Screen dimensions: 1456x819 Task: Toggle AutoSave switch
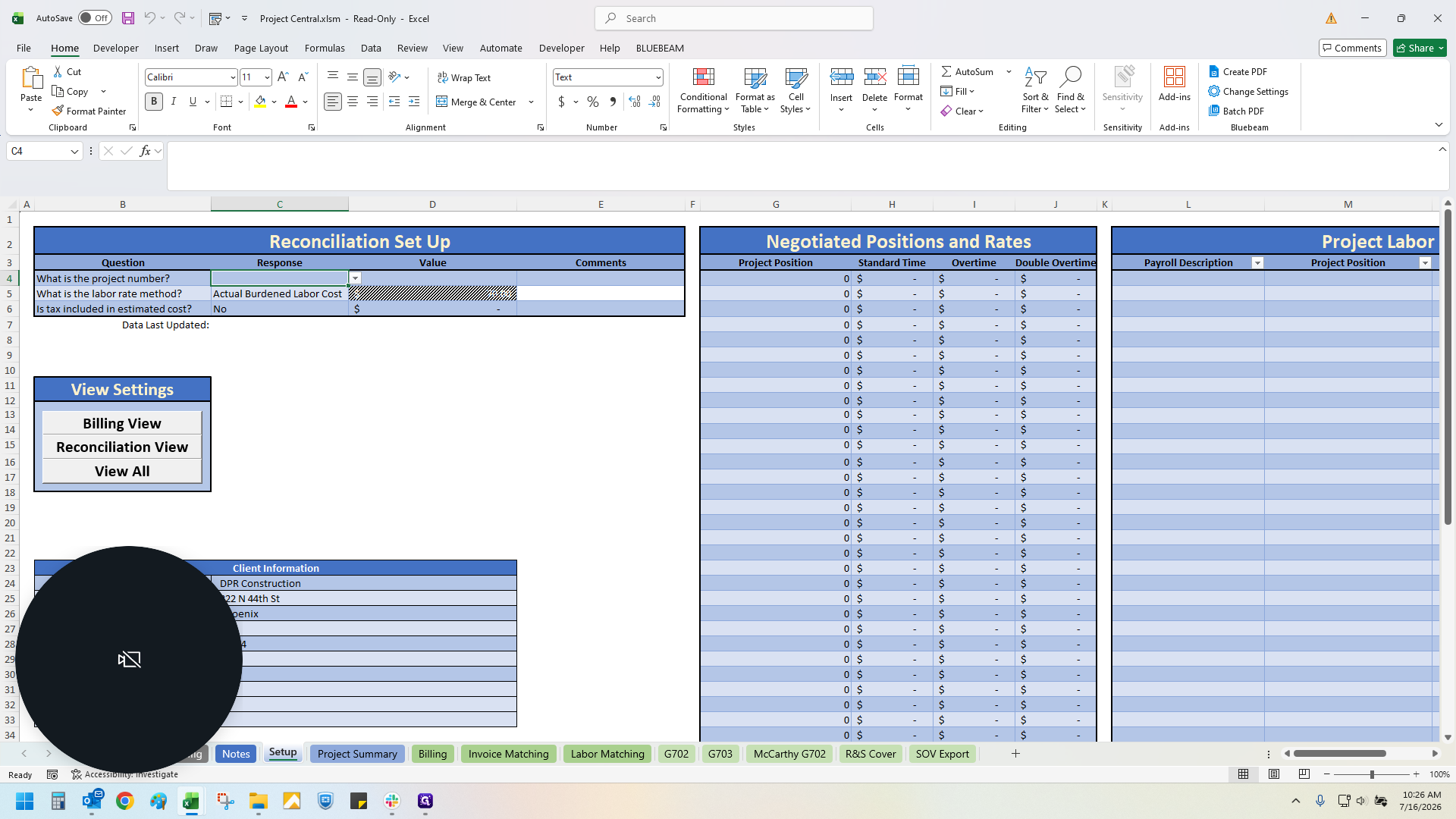(x=95, y=18)
